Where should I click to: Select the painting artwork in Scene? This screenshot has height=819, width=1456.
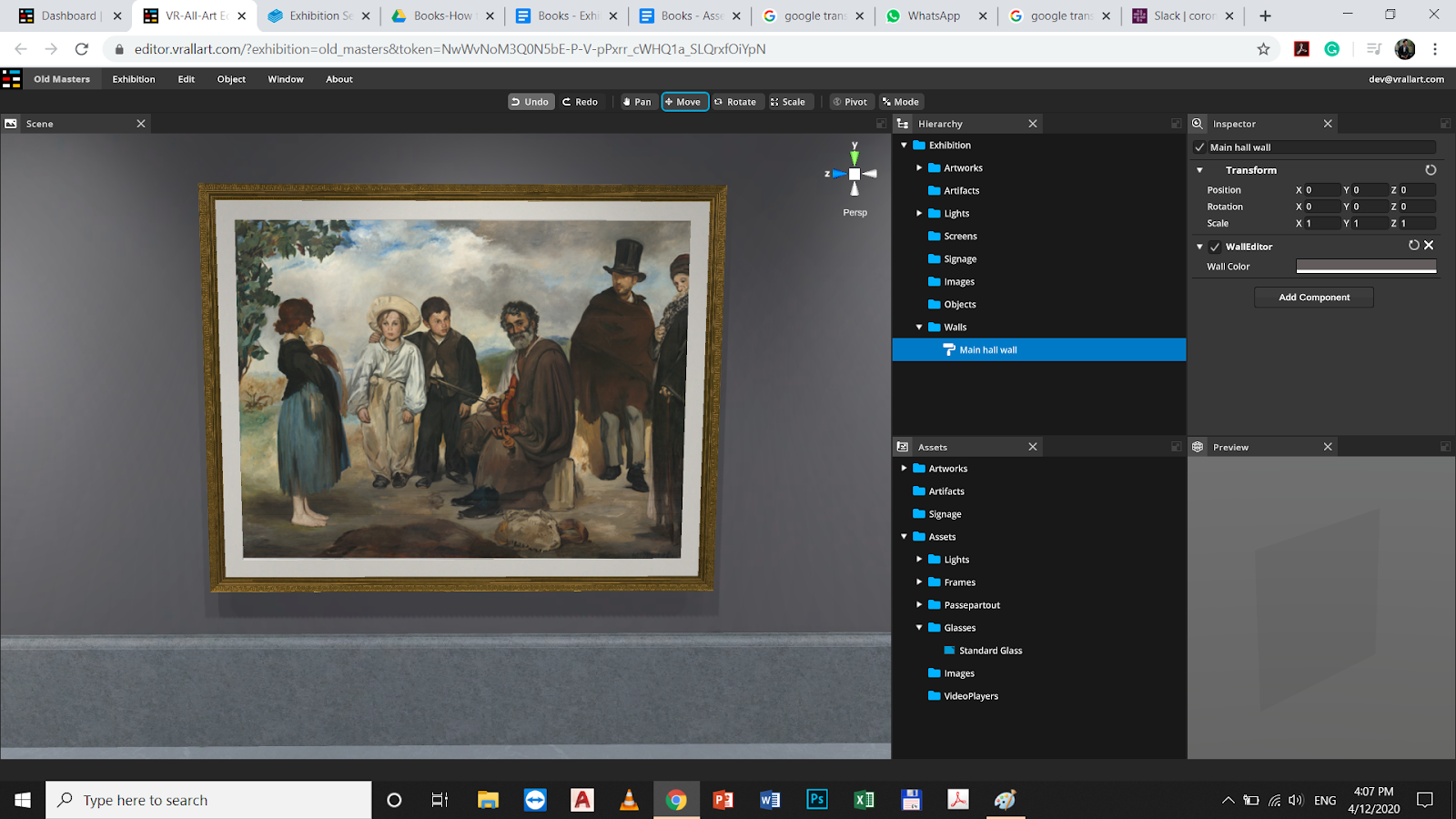click(462, 389)
